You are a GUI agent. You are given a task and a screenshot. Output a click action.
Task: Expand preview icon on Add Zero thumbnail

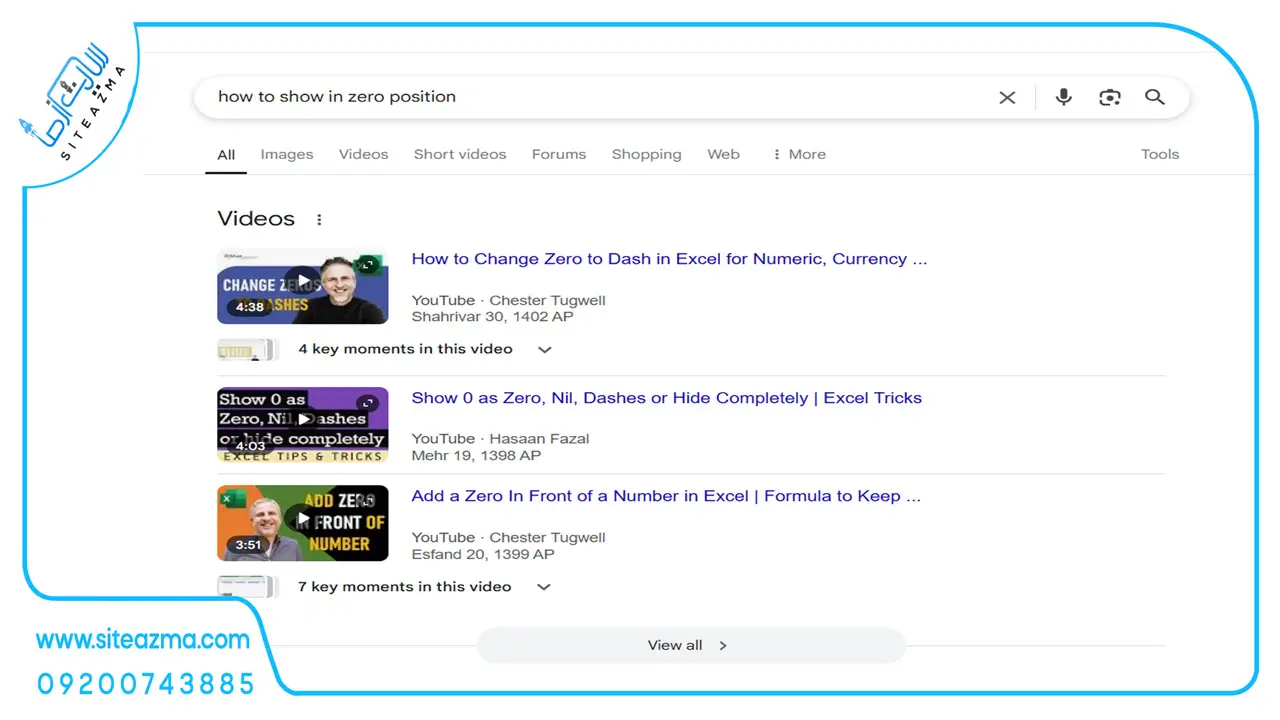(x=368, y=502)
